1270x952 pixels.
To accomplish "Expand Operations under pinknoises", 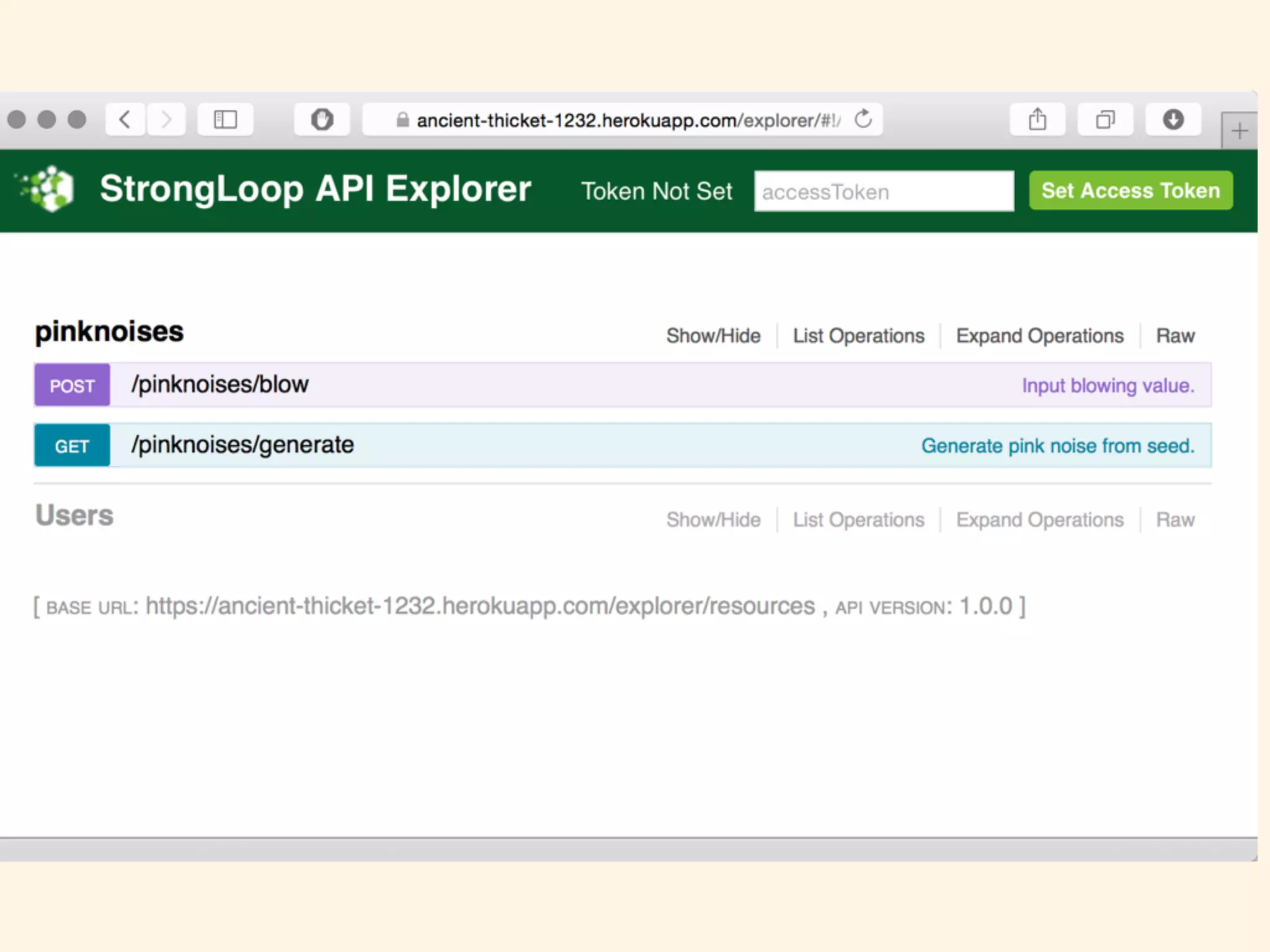I will (1039, 336).
